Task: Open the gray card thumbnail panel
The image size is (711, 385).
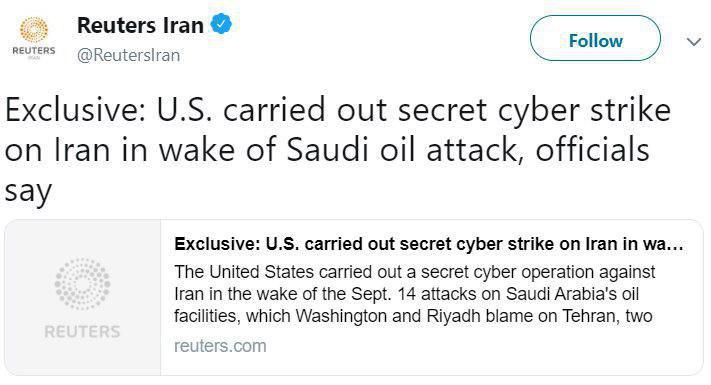Action: pyautogui.click(x=83, y=298)
